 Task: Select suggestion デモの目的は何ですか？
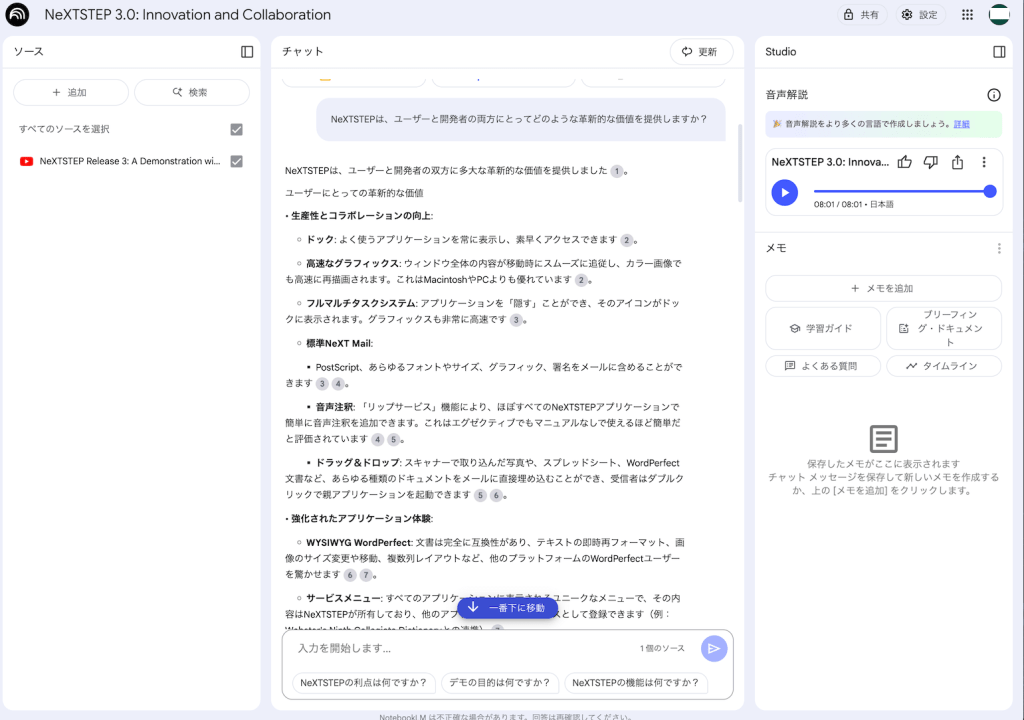click(500, 683)
